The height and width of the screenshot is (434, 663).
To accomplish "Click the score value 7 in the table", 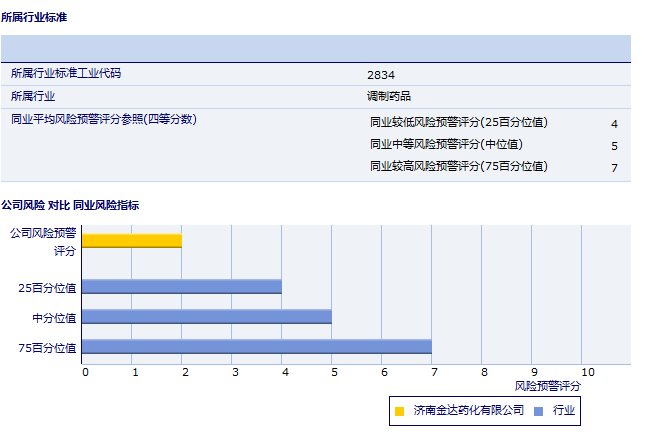I will point(614,168).
